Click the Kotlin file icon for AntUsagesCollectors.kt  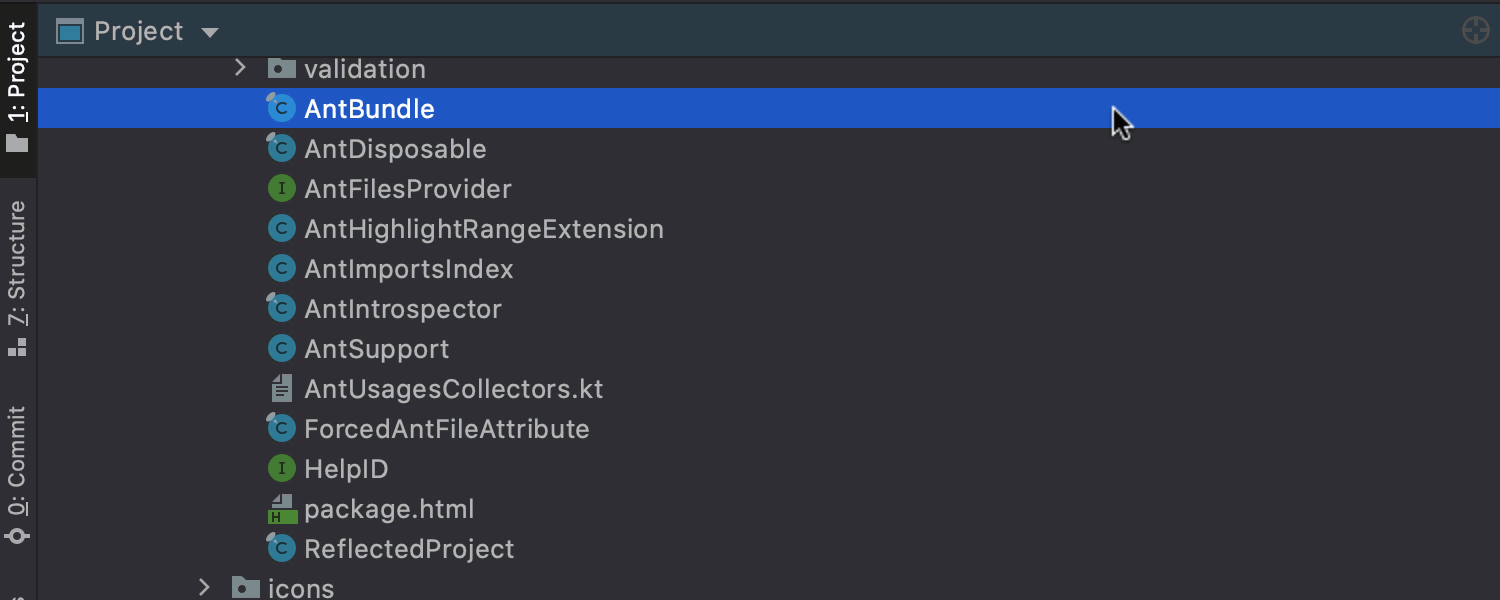point(281,388)
